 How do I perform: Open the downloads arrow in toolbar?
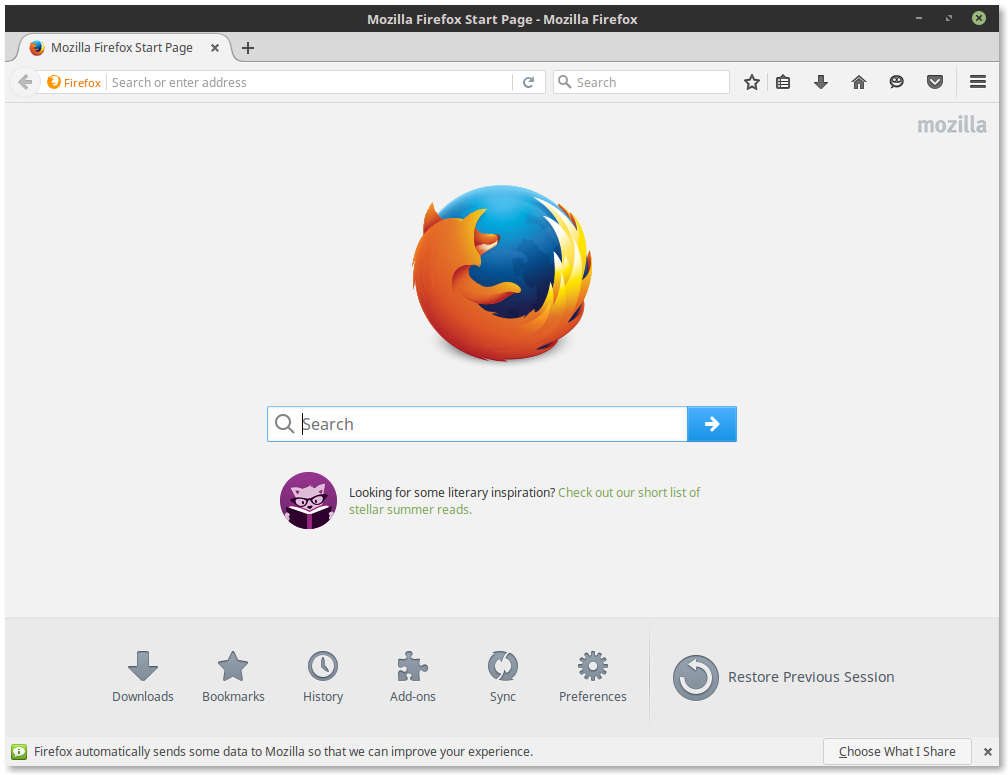(x=821, y=82)
